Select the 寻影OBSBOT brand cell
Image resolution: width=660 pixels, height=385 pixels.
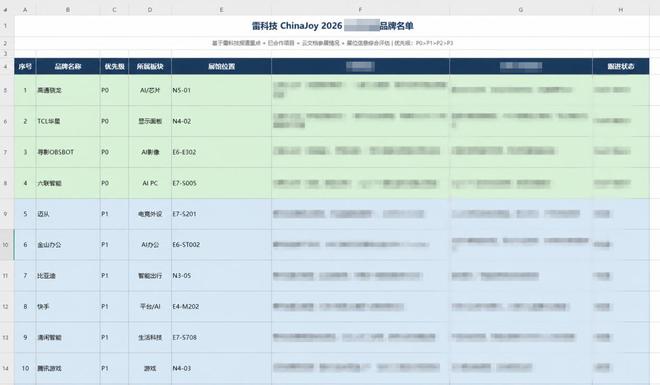(x=68, y=152)
